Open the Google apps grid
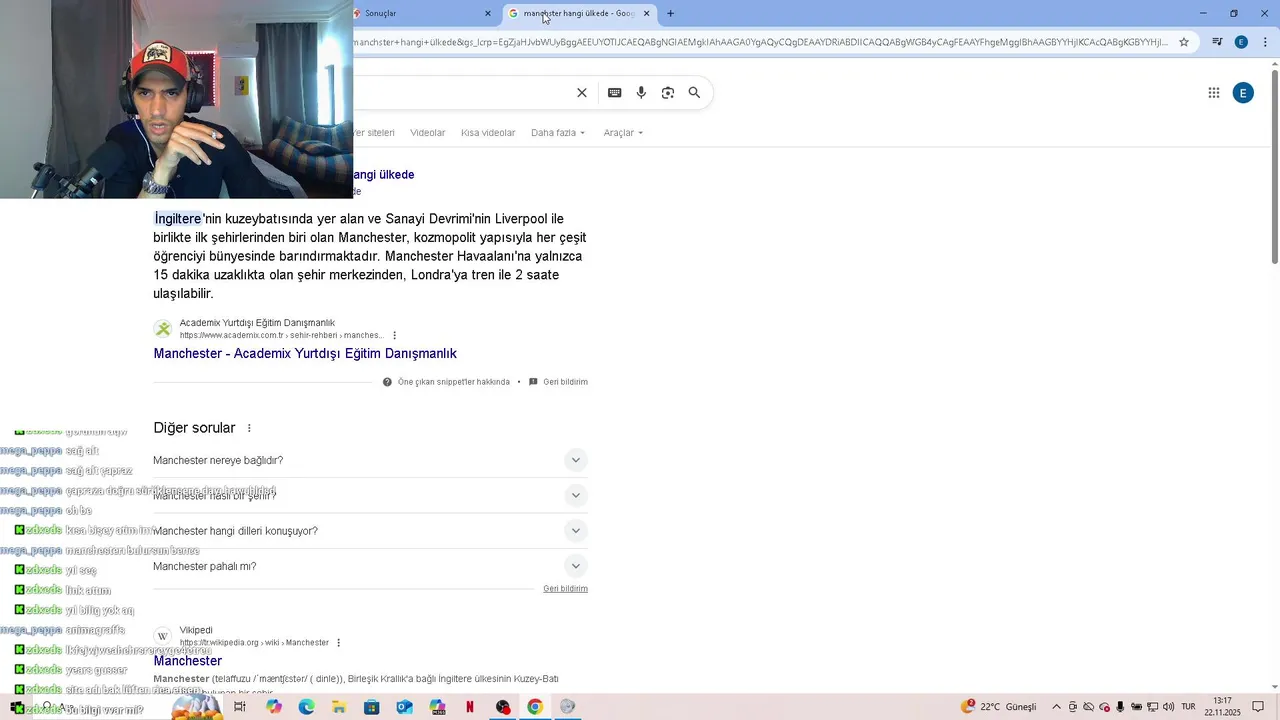1280x720 pixels. (1214, 93)
